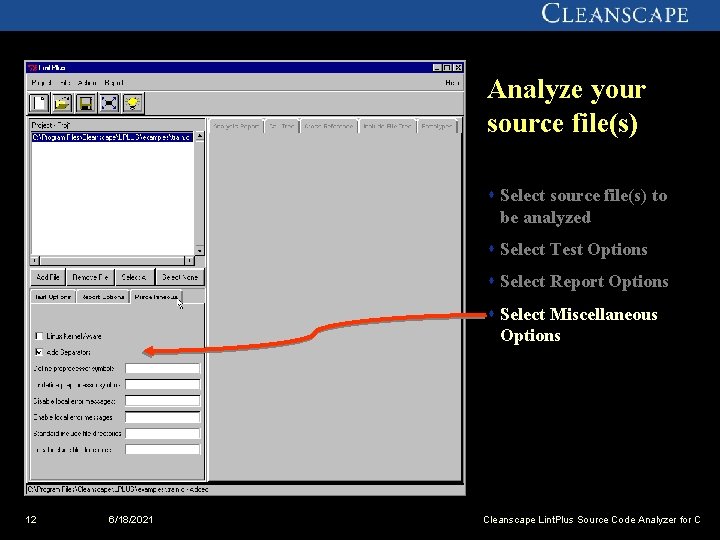Click the four-arrows toolbar icon
Image resolution: width=720 pixels, height=540 pixels.
[109, 103]
